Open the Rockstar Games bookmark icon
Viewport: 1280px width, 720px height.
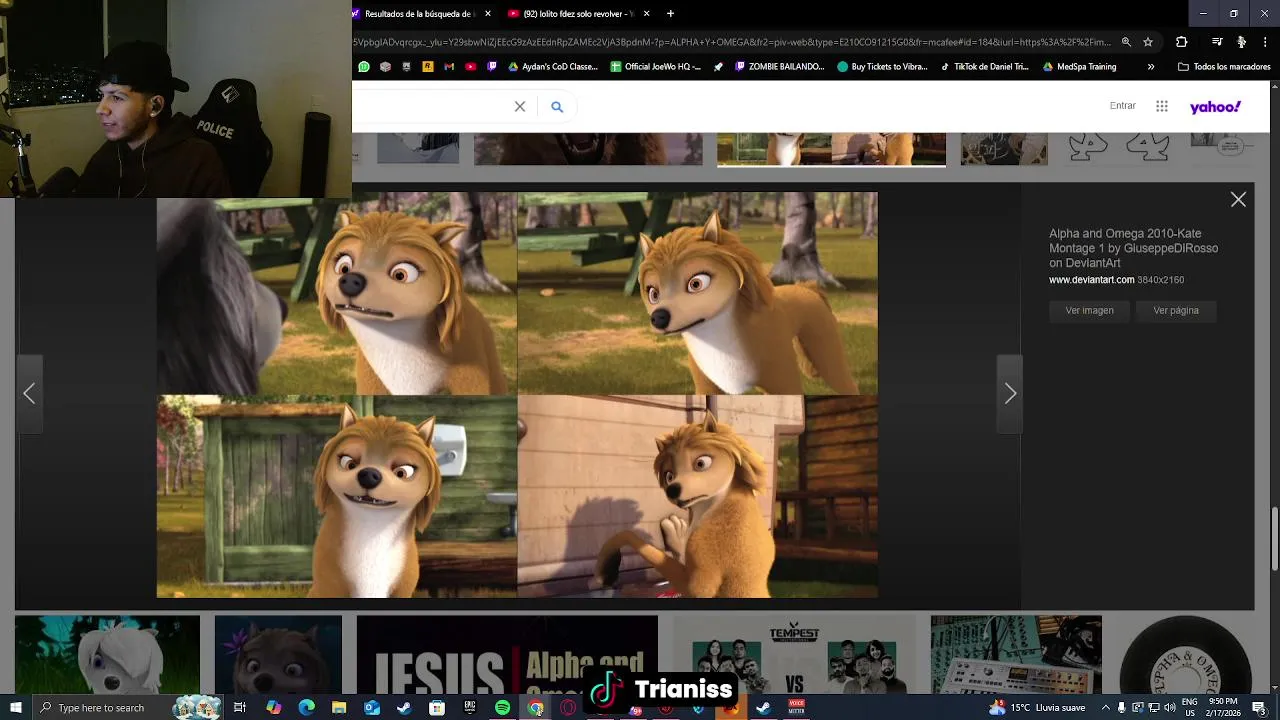tap(428, 67)
